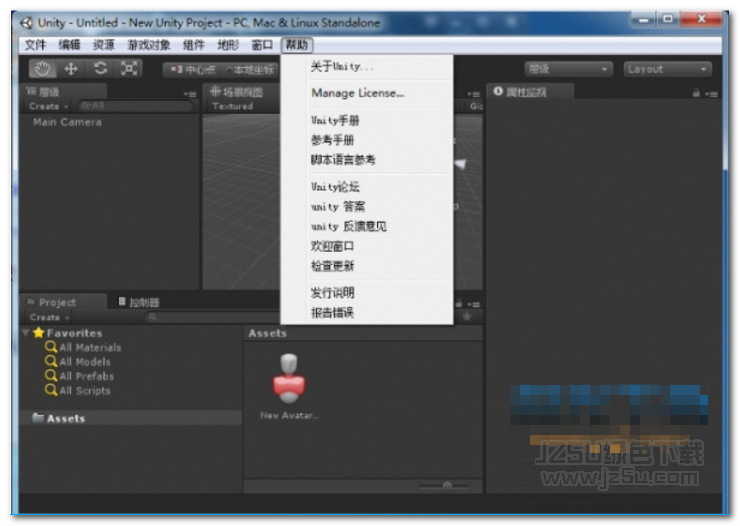The height and width of the screenshot is (526, 740).
Task: Select the Assets folder in tree
Action: [131, 418]
